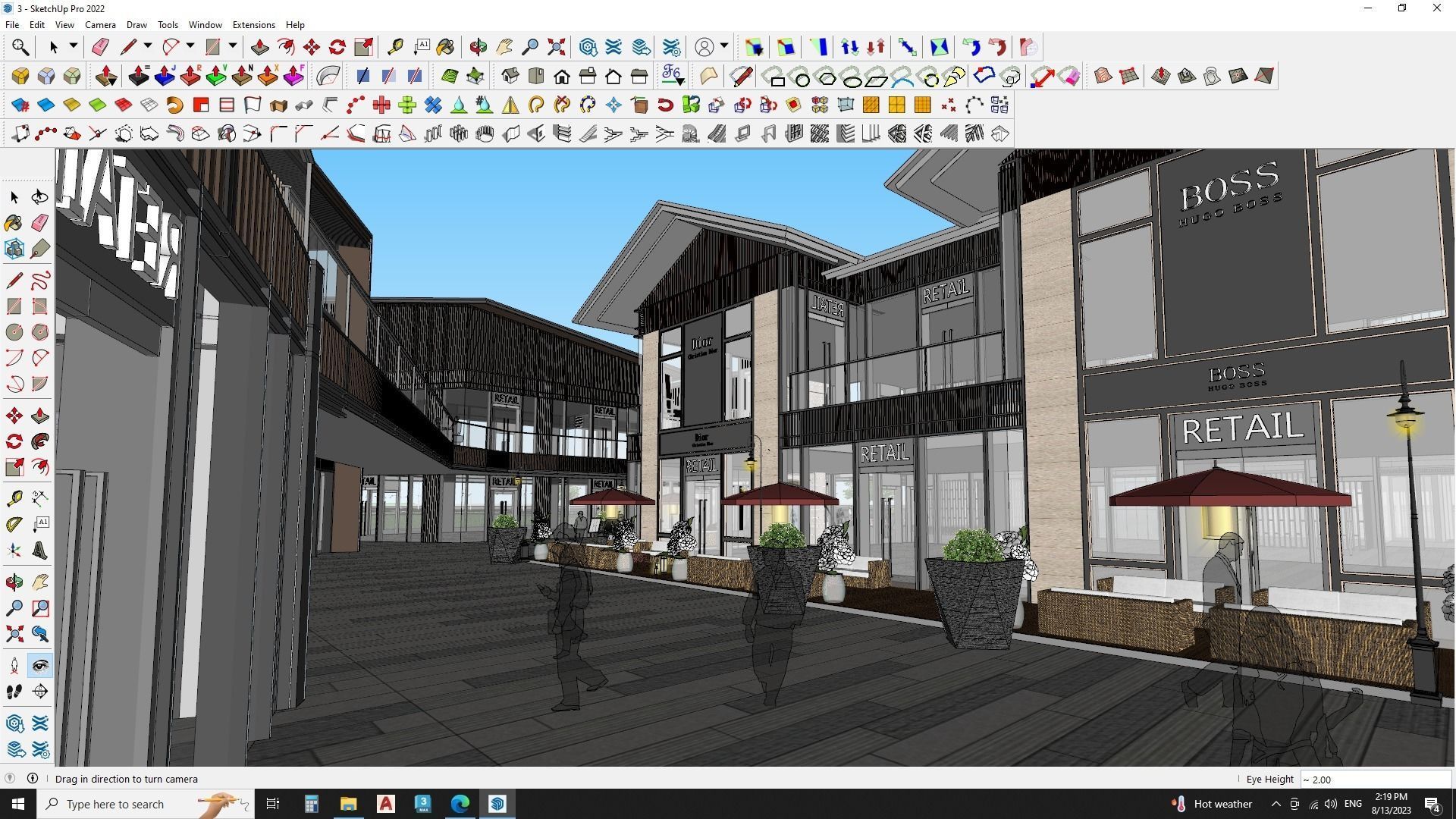Select the Rotate tool in top toolbar
The width and height of the screenshot is (1456, 819).
(x=337, y=47)
